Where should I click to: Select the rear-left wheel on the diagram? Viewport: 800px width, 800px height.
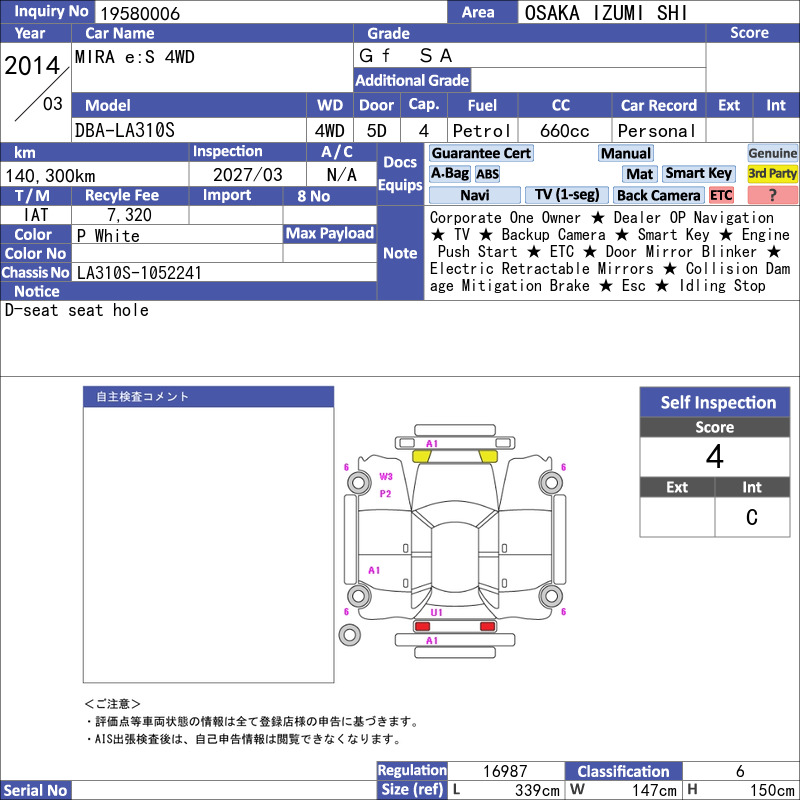(358, 595)
